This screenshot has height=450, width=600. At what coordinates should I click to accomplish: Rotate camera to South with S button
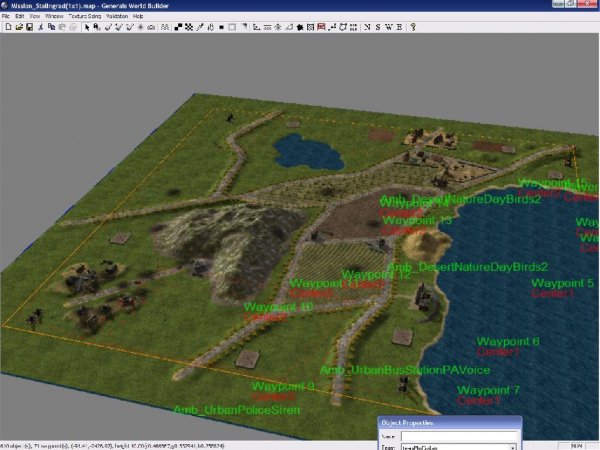(377, 27)
